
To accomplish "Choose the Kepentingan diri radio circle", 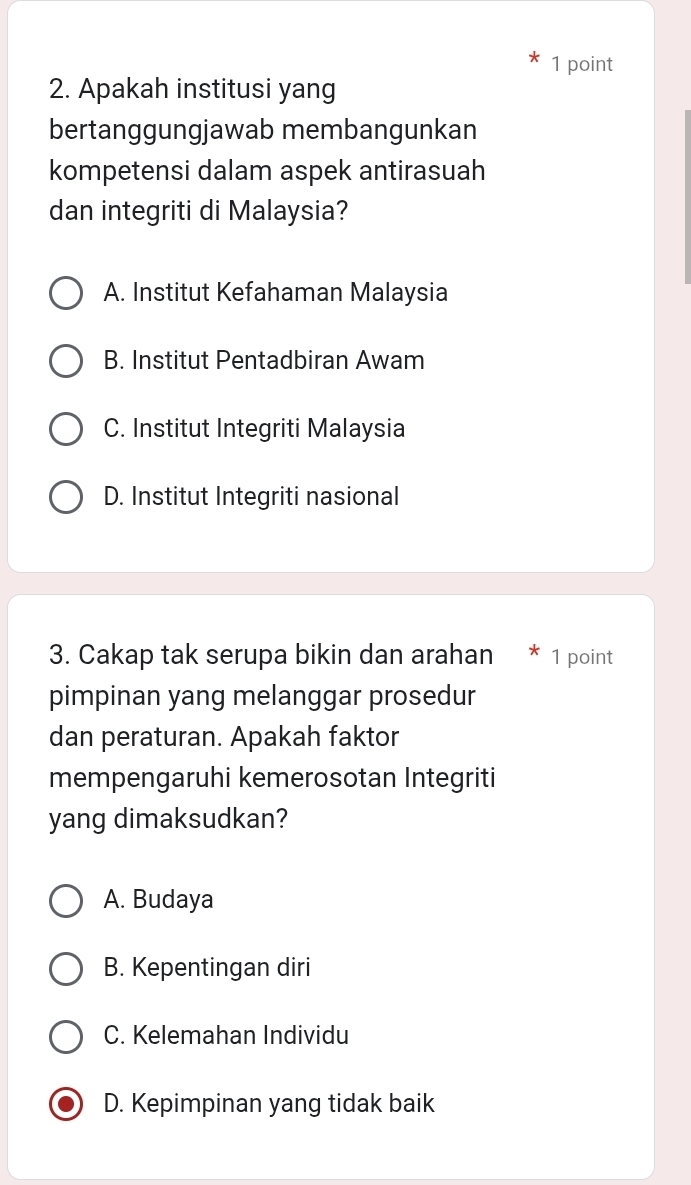I will coord(67,968).
